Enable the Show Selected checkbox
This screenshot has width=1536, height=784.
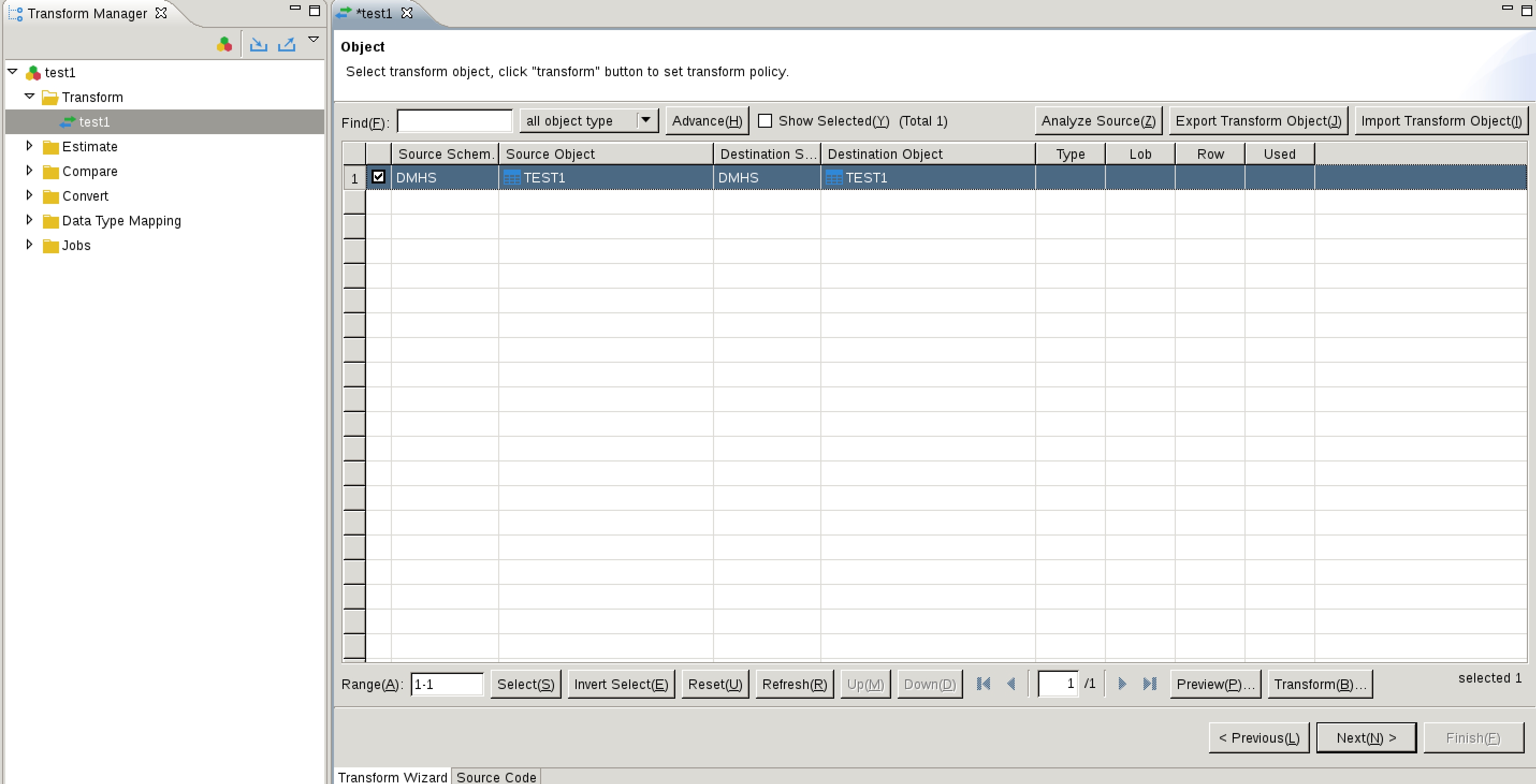tap(765, 121)
